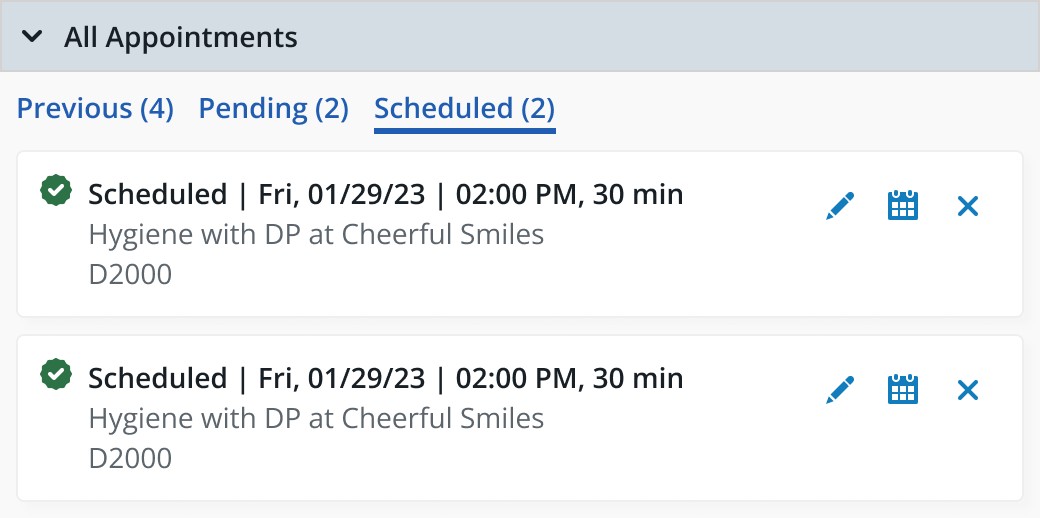
Task: Click green check badge on bottom appointment
Action: [56, 374]
